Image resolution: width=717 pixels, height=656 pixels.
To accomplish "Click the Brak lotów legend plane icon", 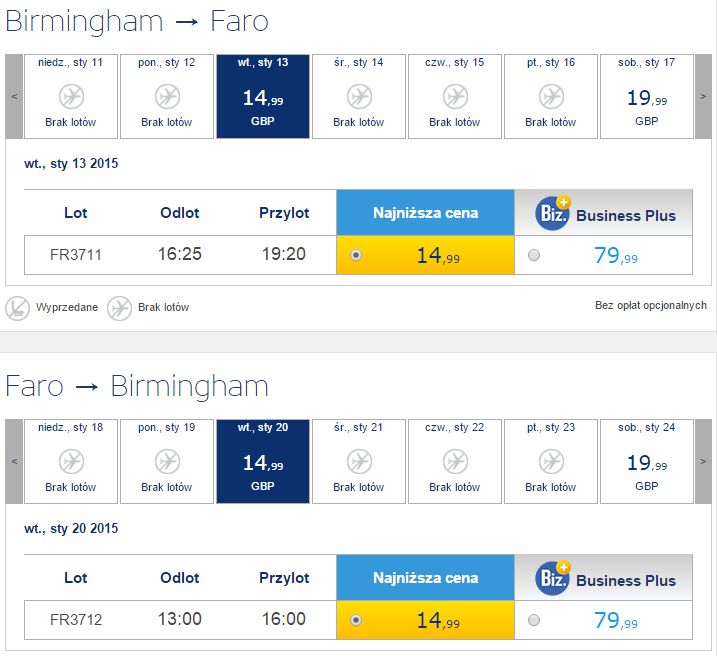I will click(119, 308).
